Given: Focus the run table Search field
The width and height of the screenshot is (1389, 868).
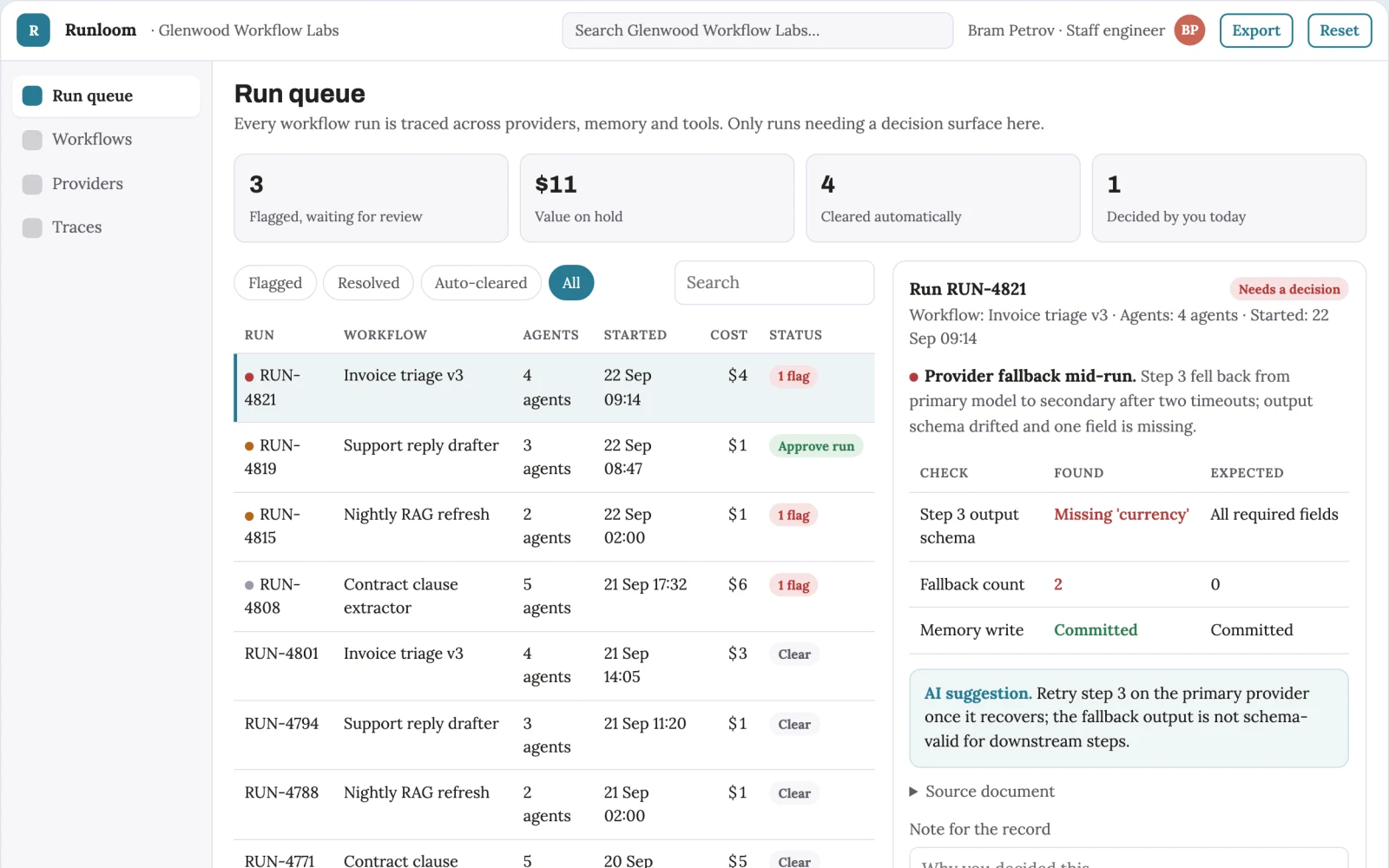Looking at the screenshot, I should click(774, 283).
